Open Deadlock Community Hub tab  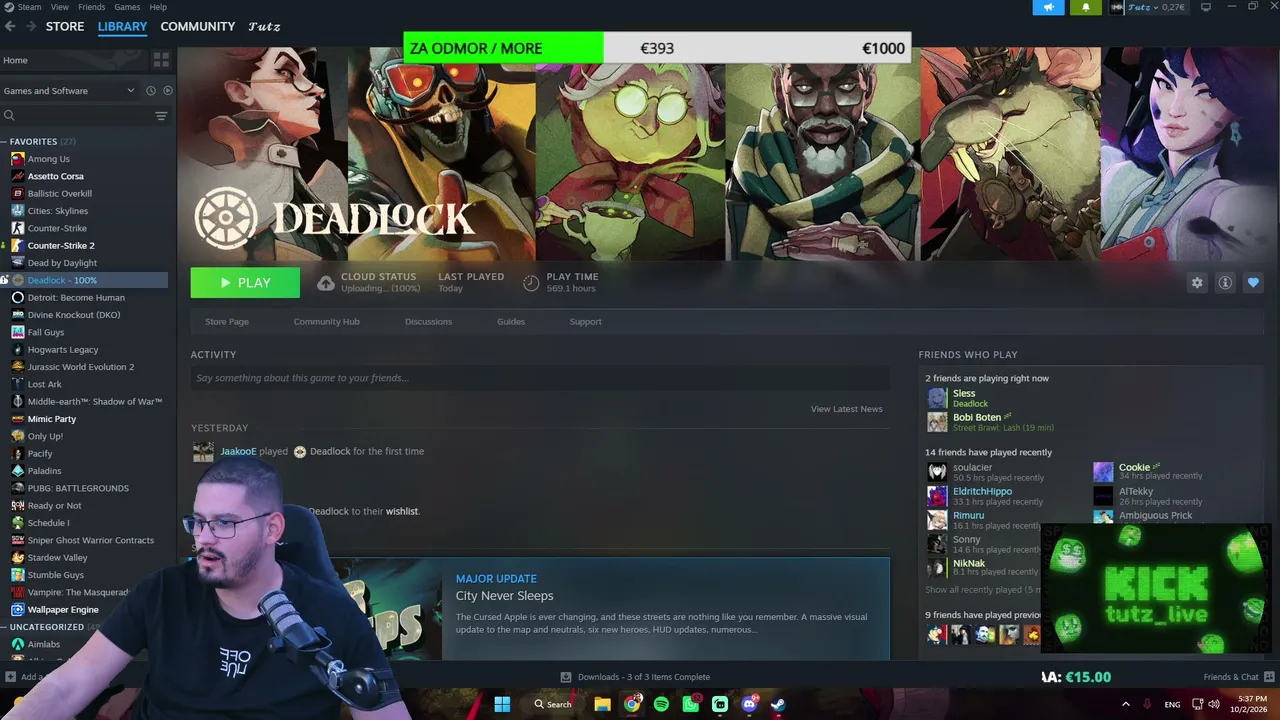click(326, 322)
